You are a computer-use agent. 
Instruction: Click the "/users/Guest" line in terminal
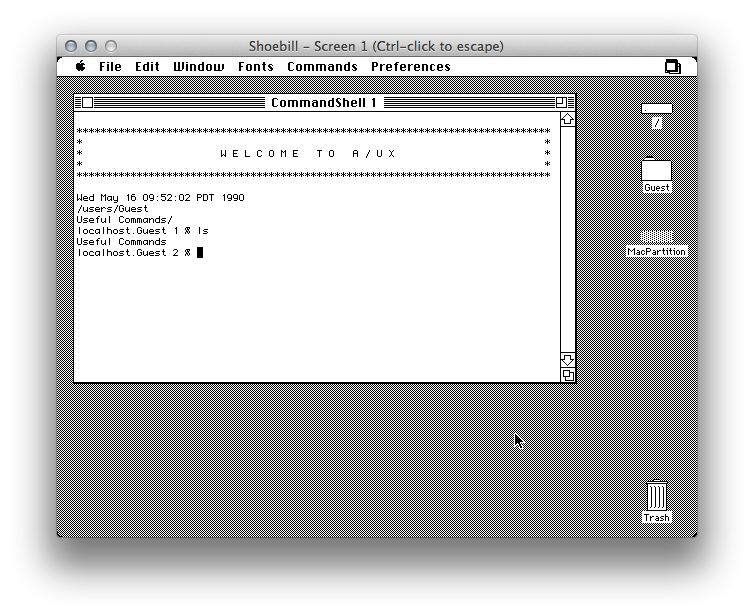[113, 209]
